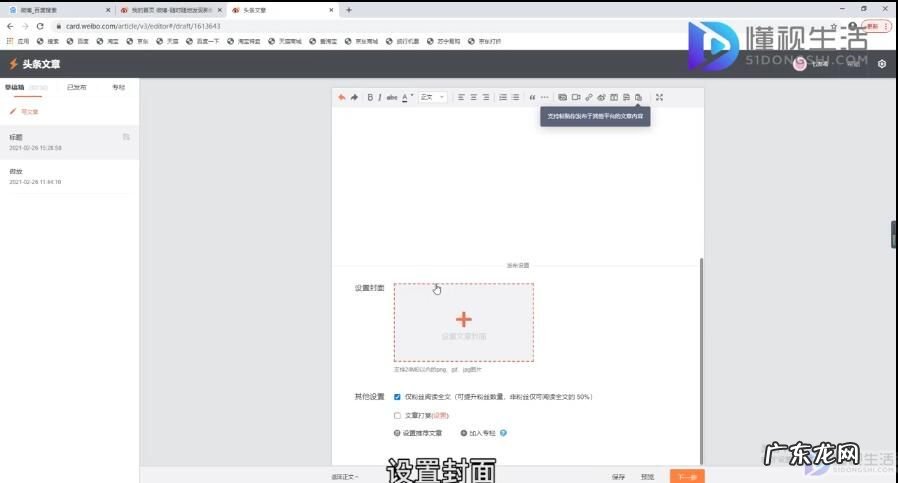898x483 pixels.
Task: Redo with the forward arrow icon
Action: point(355,97)
